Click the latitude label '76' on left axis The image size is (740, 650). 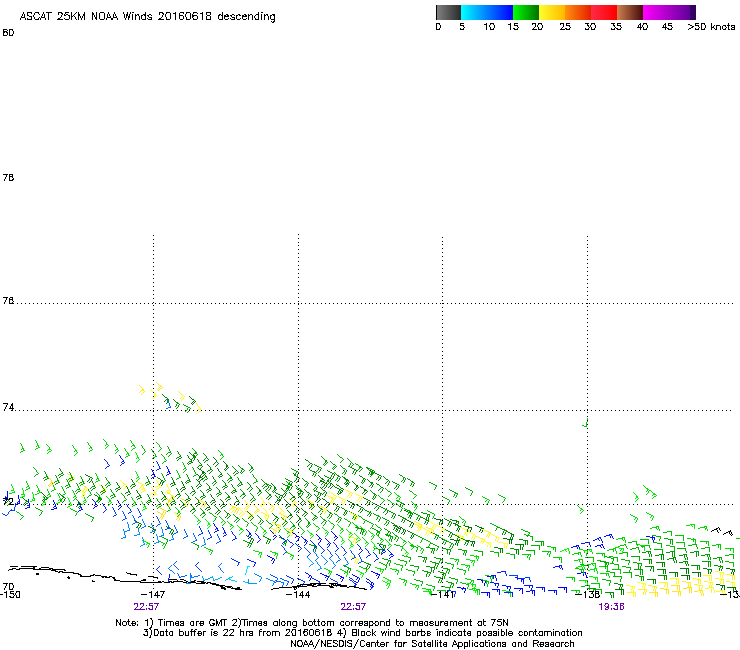coord(8,301)
